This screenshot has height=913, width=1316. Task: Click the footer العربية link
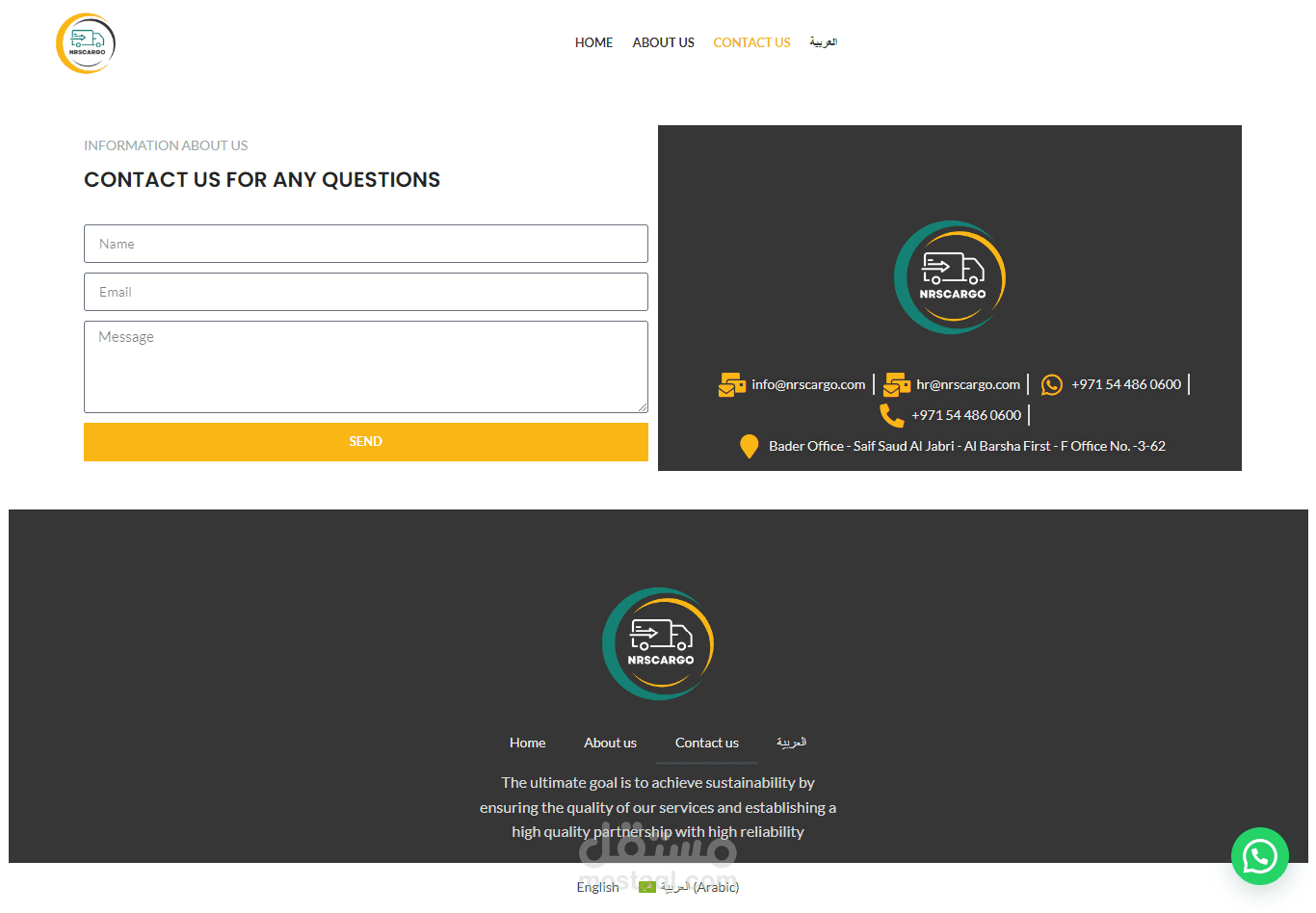click(x=791, y=743)
